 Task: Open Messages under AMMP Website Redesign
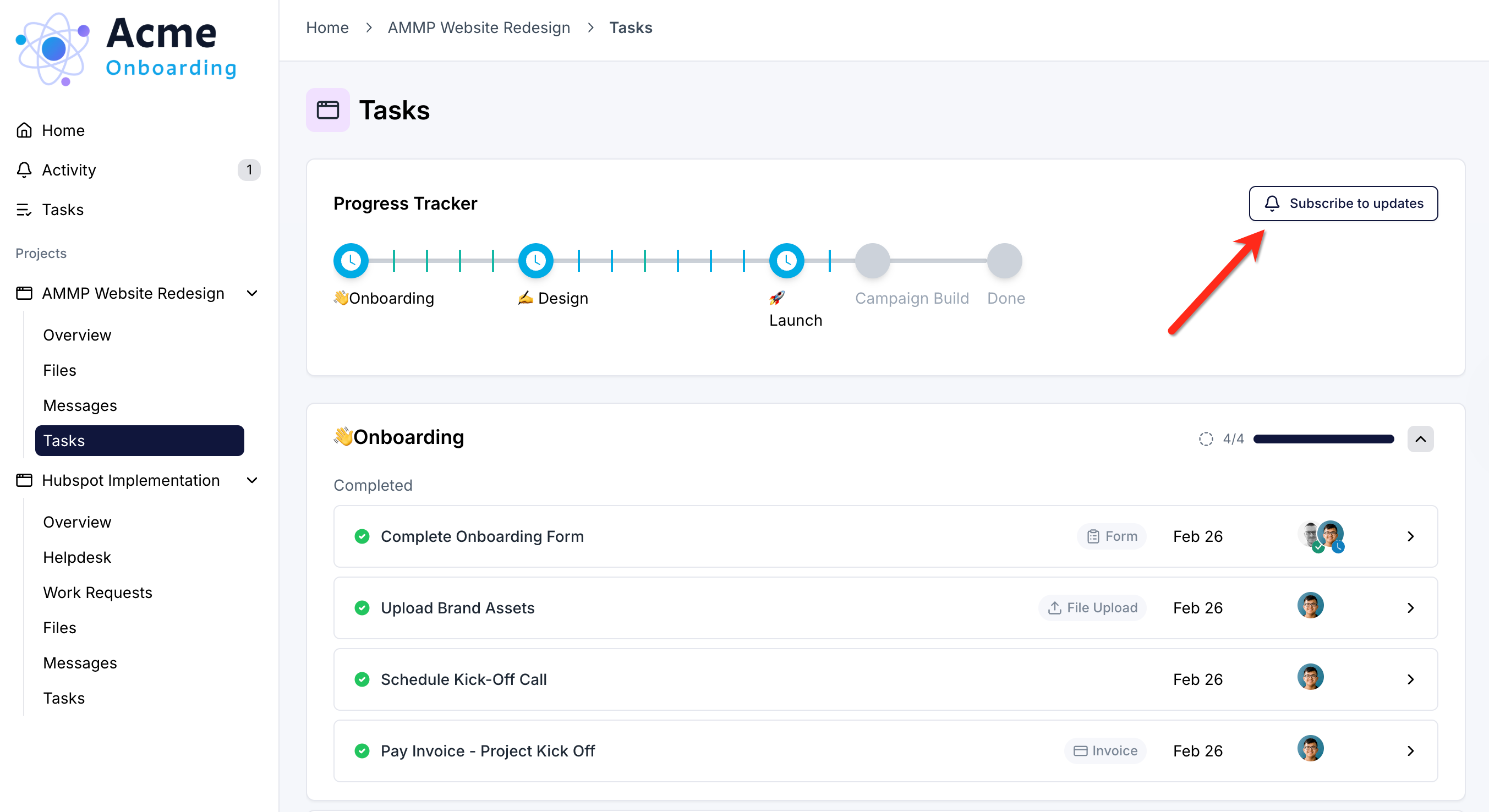click(80, 405)
